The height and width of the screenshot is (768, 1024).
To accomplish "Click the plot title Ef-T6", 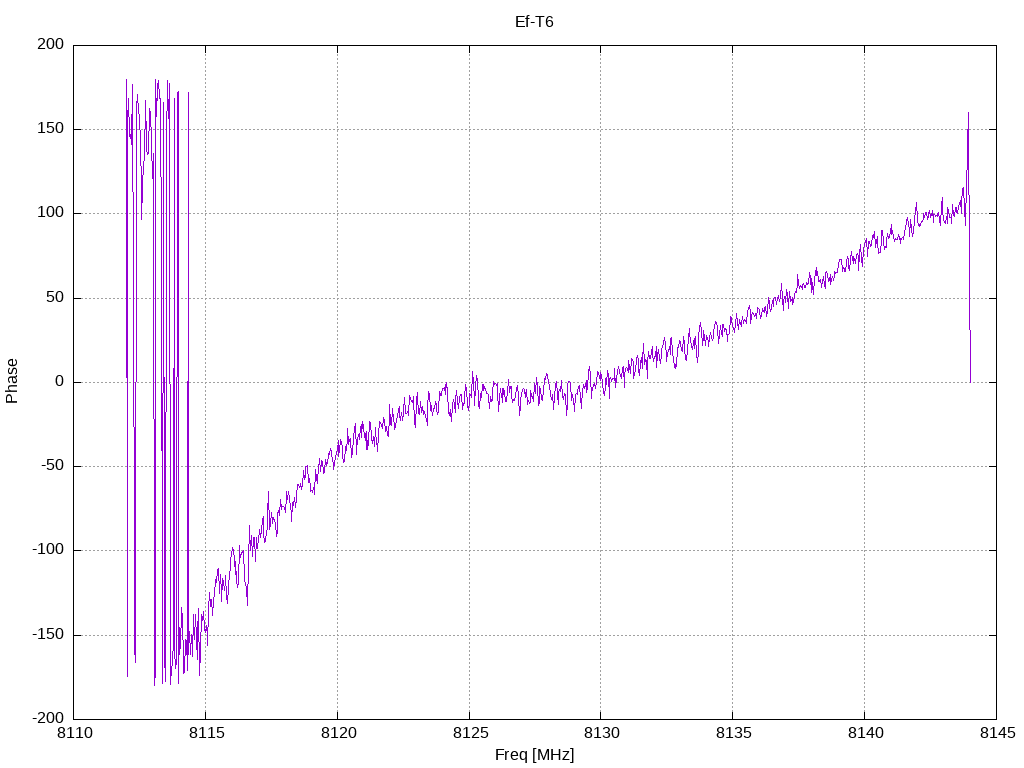I will (x=534, y=22).
